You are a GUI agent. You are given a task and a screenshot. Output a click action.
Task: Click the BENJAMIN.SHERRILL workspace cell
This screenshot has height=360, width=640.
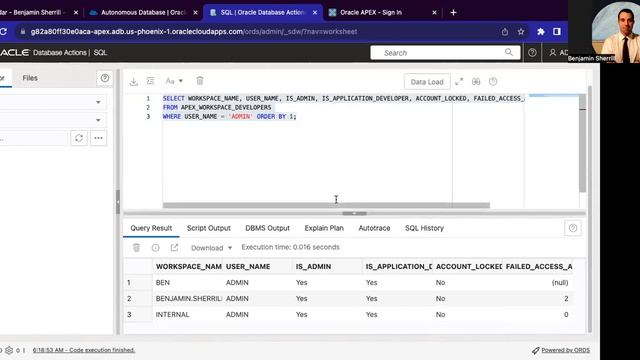click(188, 298)
